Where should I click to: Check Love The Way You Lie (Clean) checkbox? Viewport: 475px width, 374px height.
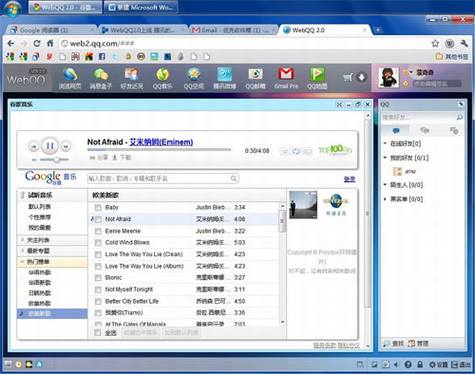tap(98, 255)
